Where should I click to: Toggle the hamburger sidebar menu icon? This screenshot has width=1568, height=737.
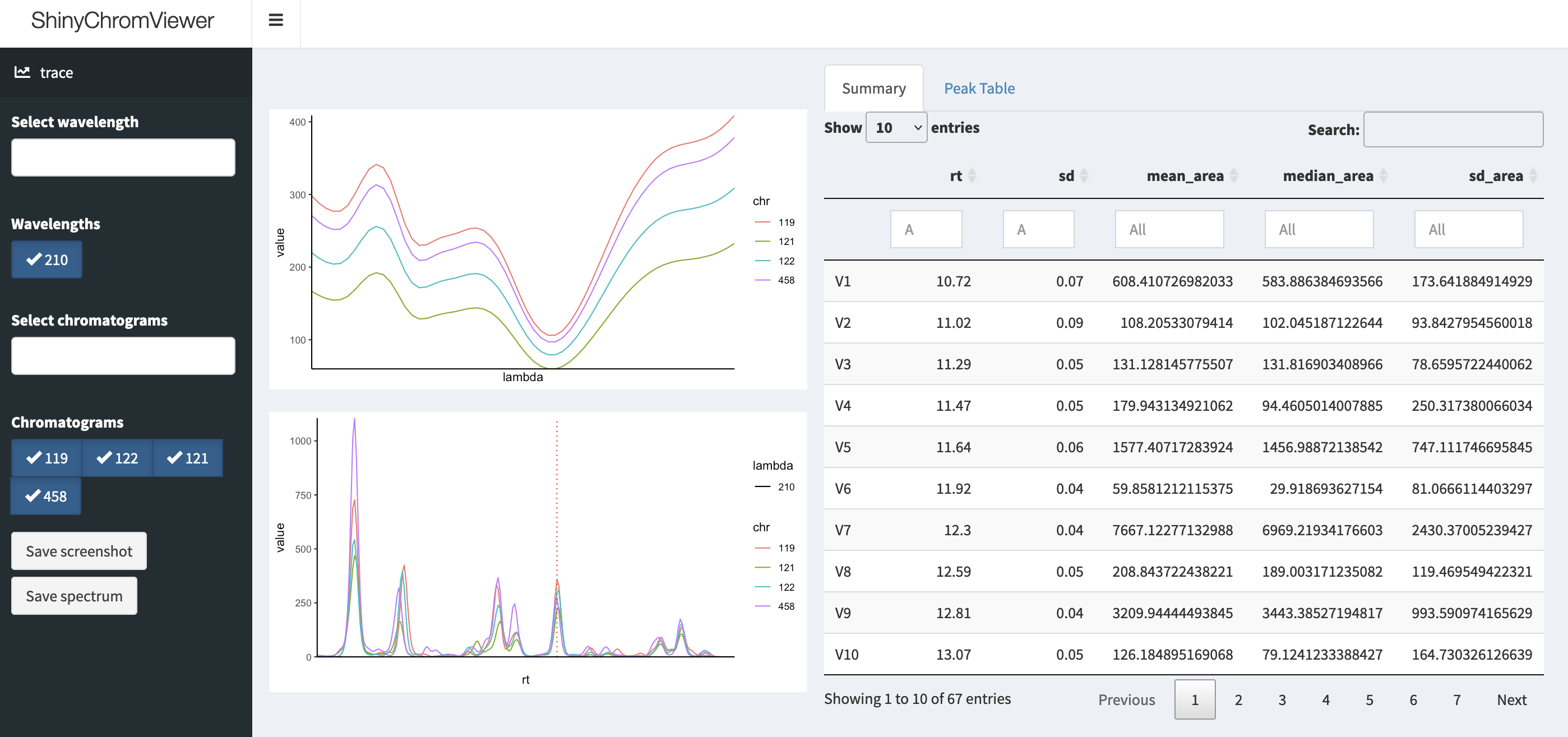[x=276, y=21]
